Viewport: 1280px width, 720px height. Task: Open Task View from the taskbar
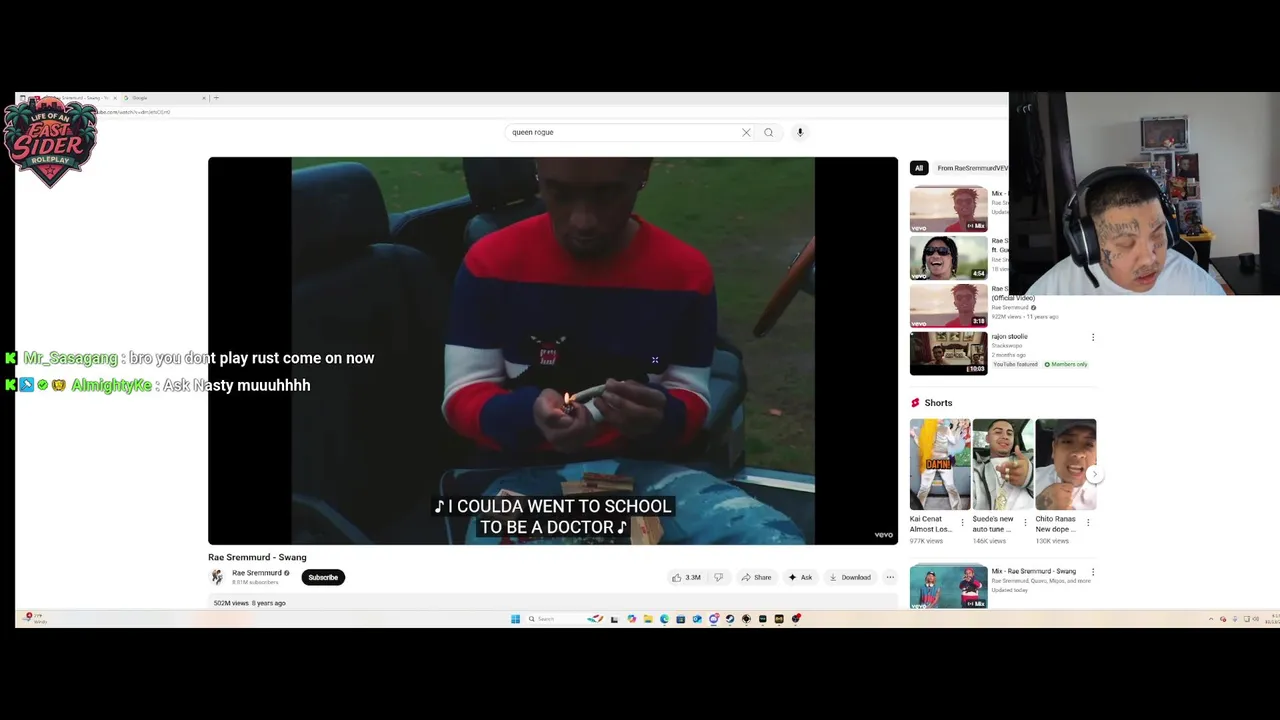614,619
